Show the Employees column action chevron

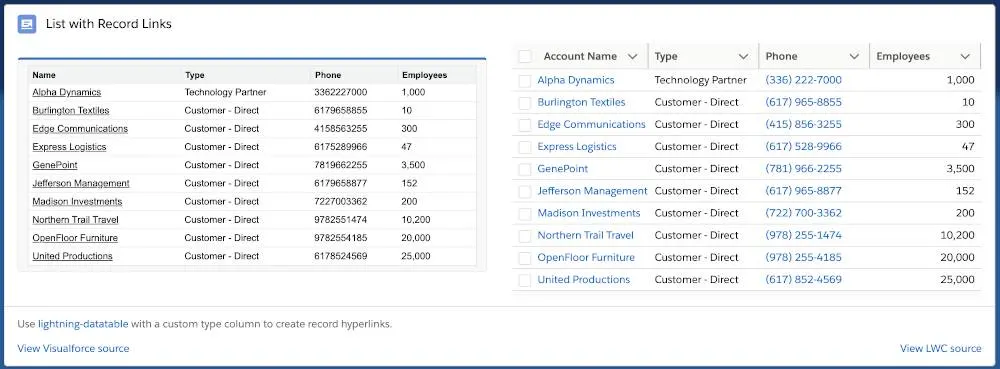point(965,57)
